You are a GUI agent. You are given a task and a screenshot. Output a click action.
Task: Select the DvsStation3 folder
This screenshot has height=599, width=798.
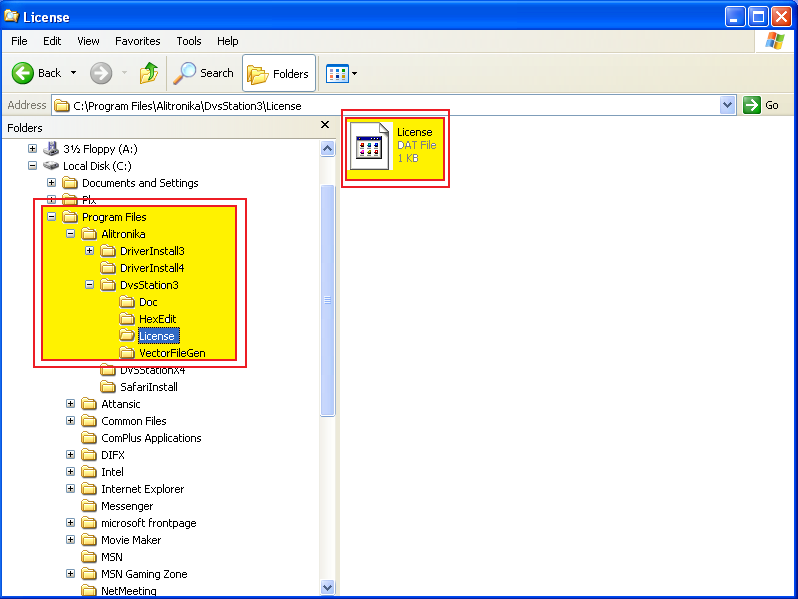click(139, 285)
